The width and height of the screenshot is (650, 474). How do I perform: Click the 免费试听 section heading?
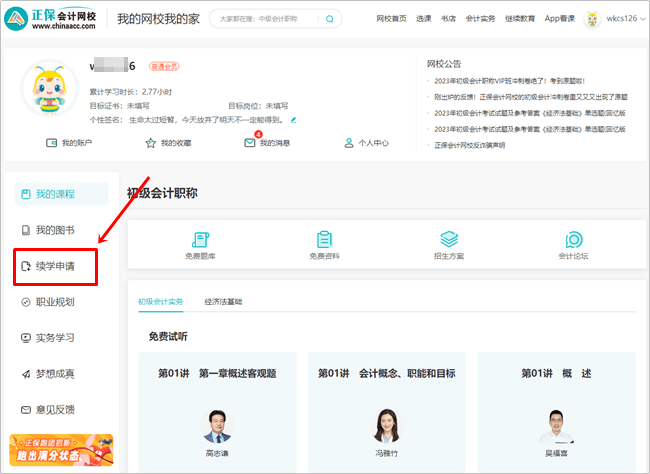(x=168, y=336)
